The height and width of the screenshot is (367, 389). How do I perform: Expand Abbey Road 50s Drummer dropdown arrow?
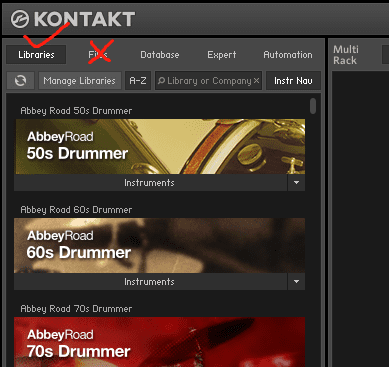pyautogui.click(x=296, y=183)
